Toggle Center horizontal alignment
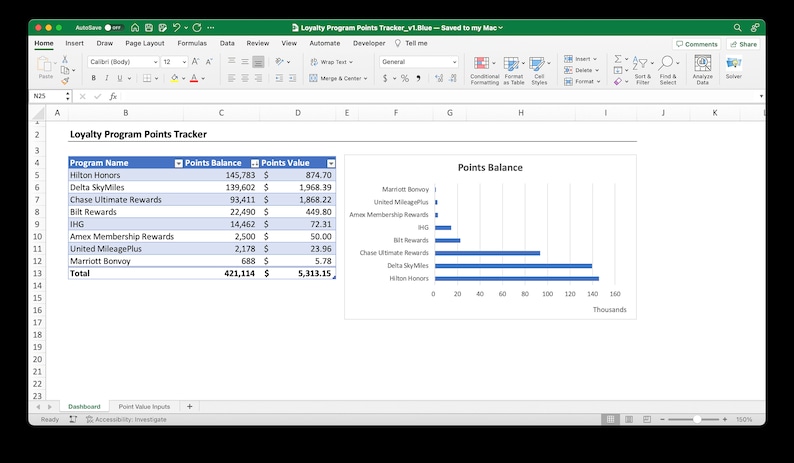 click(x=245, y=78)
